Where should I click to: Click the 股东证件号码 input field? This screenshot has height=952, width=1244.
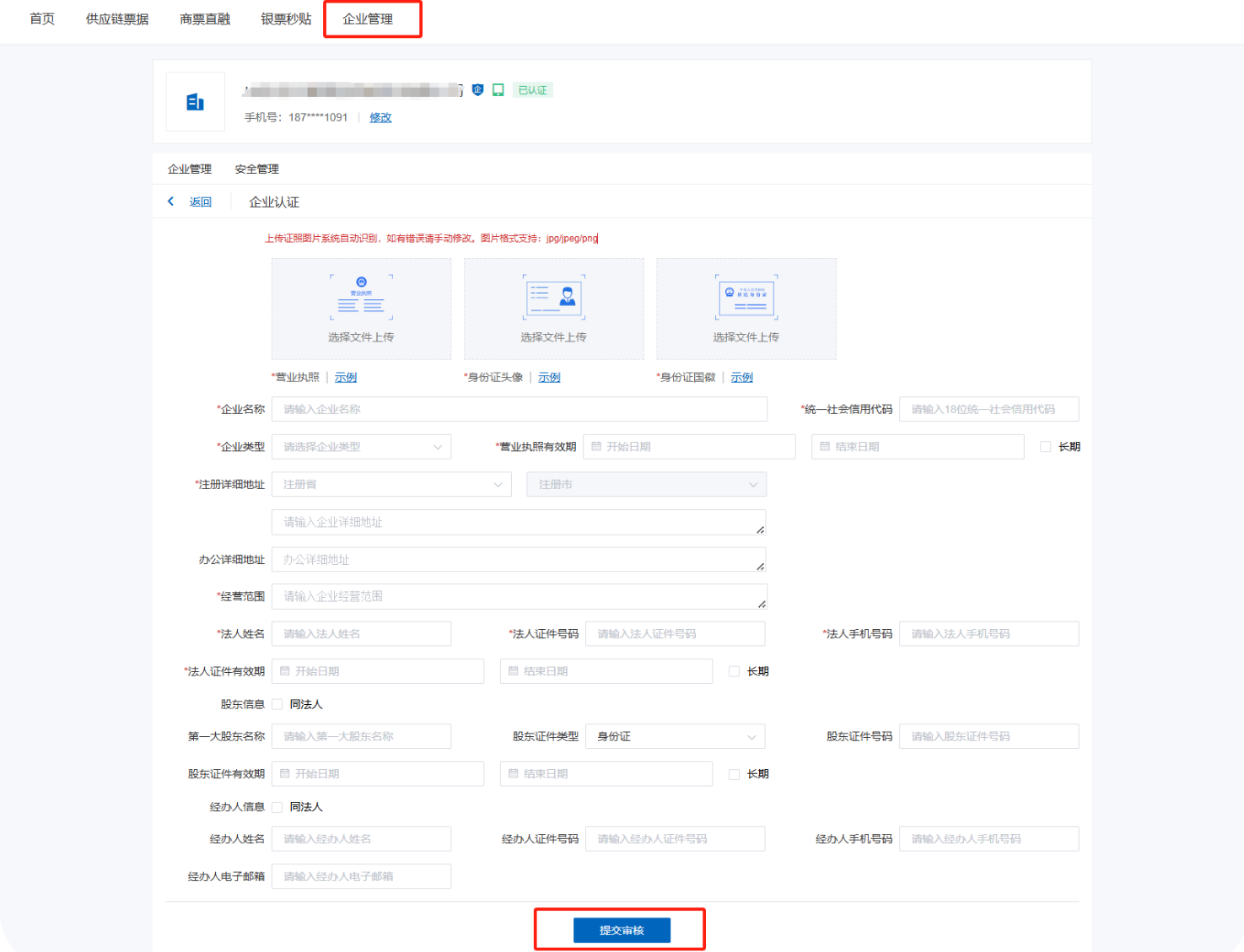point(989,736)
